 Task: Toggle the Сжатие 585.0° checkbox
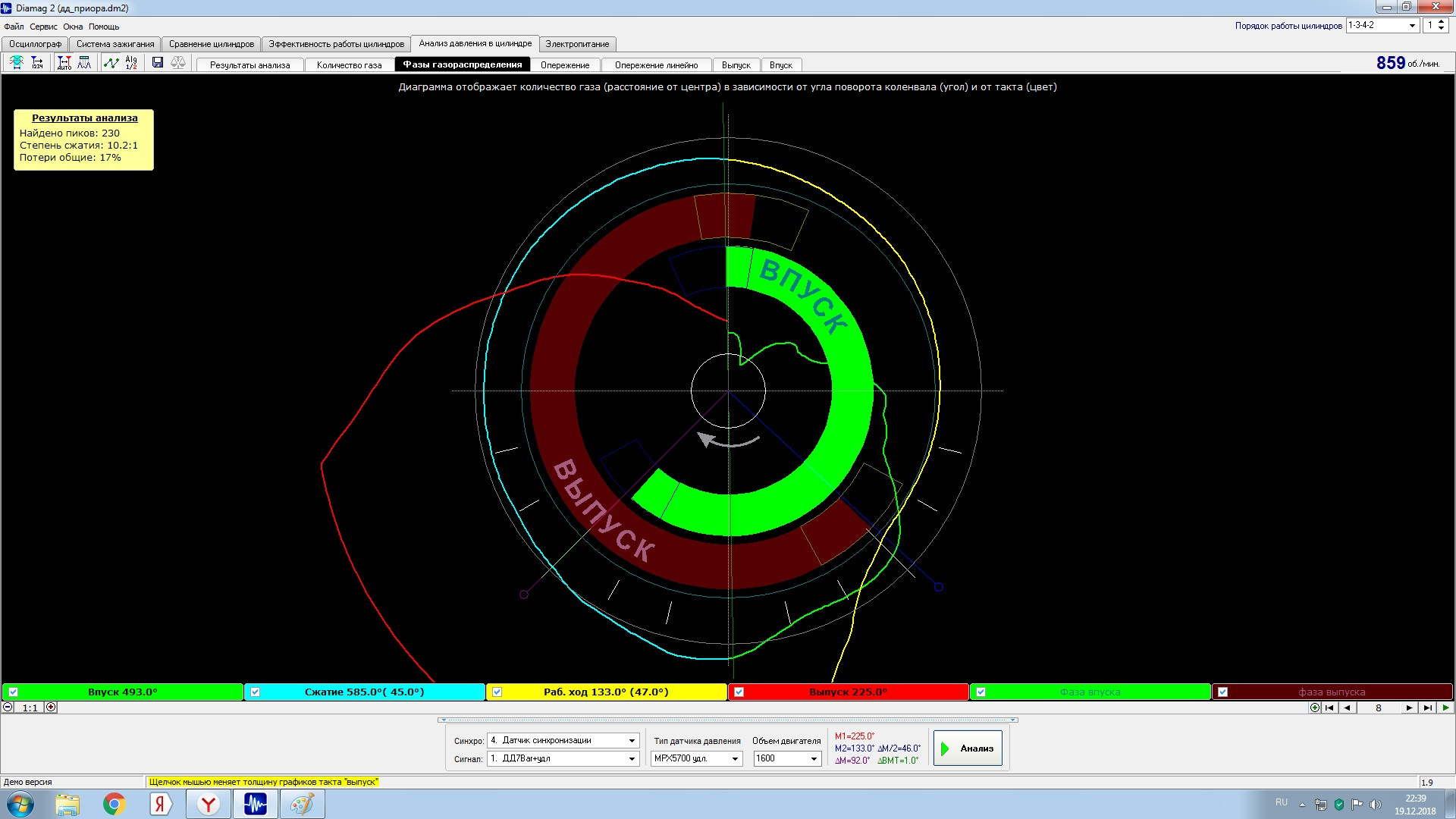coord(255,692)
